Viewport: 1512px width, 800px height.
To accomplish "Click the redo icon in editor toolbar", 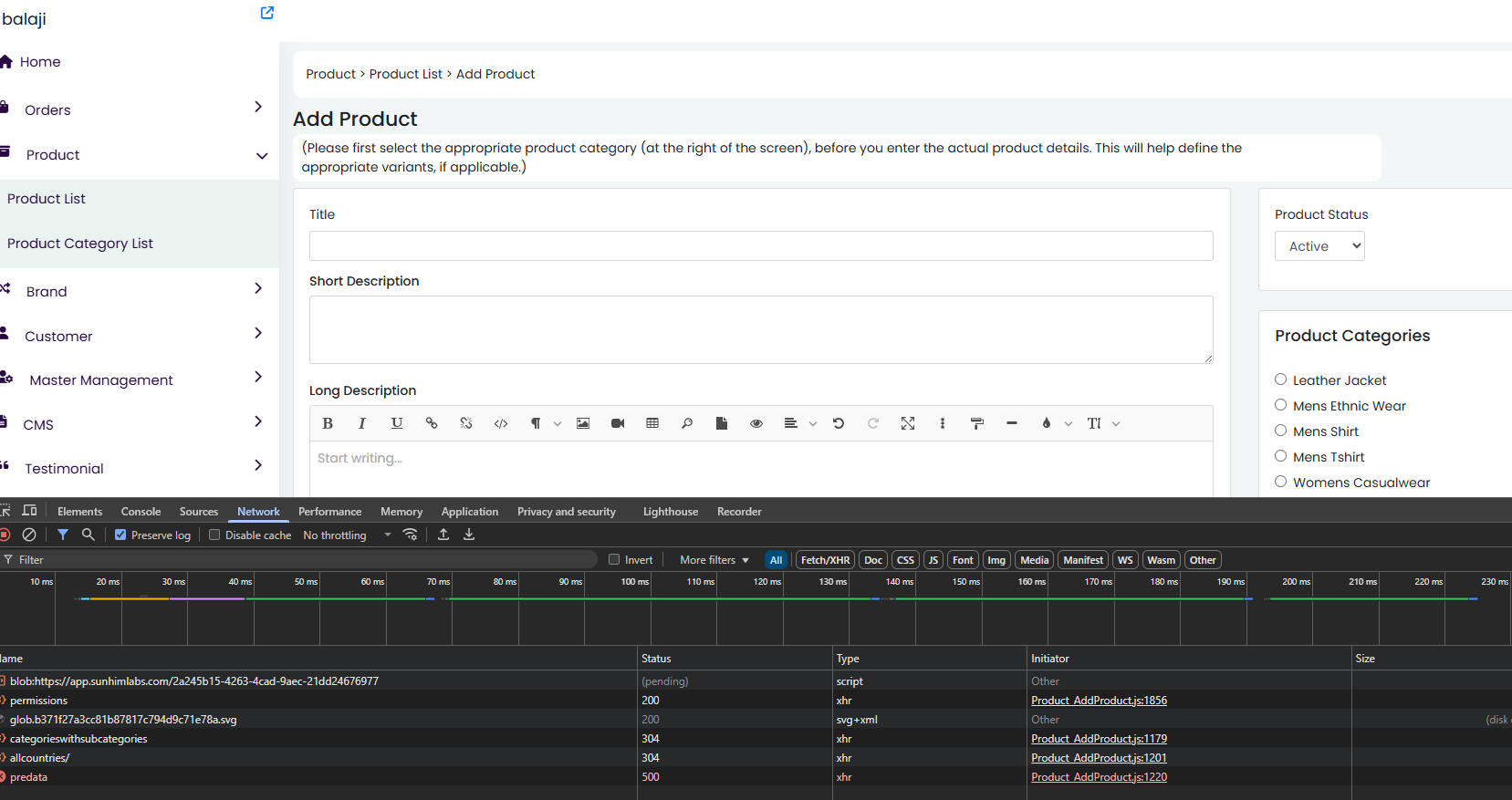I will (x=873, y=423).
